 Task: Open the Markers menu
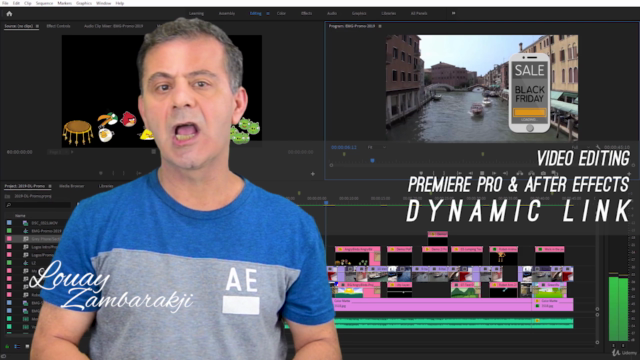click(64, 3)
